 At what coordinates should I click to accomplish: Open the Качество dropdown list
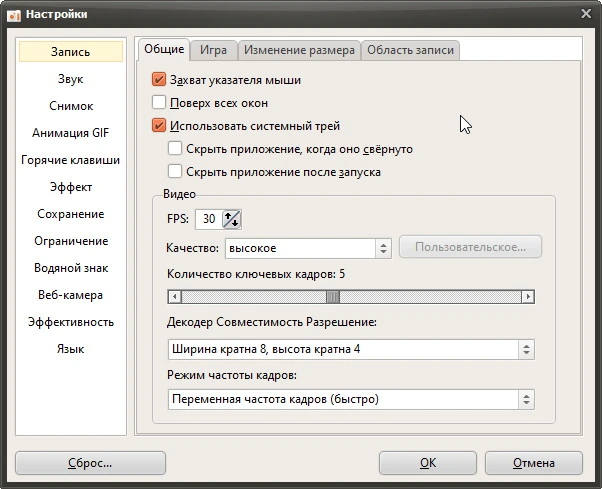[x=308, y=248]
